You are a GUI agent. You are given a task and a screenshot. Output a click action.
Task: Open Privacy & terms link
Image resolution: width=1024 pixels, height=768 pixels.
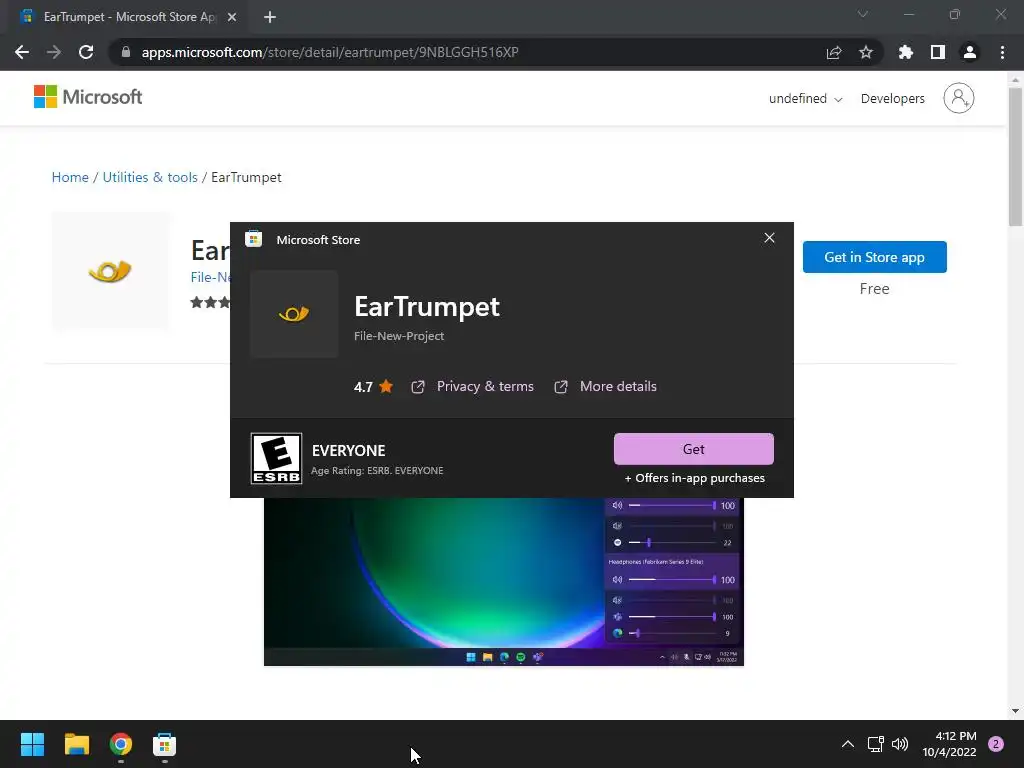[472, 387]
